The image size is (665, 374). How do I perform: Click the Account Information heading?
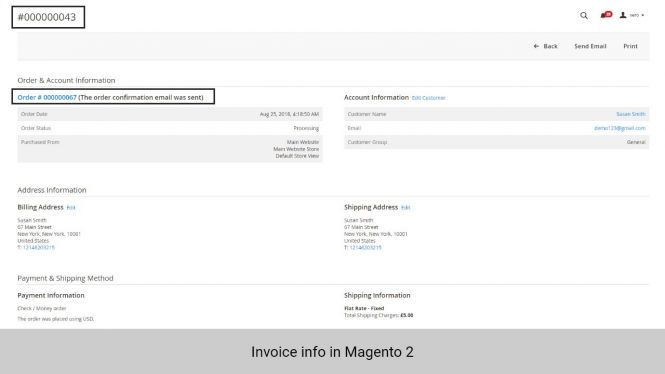(376, 98)
